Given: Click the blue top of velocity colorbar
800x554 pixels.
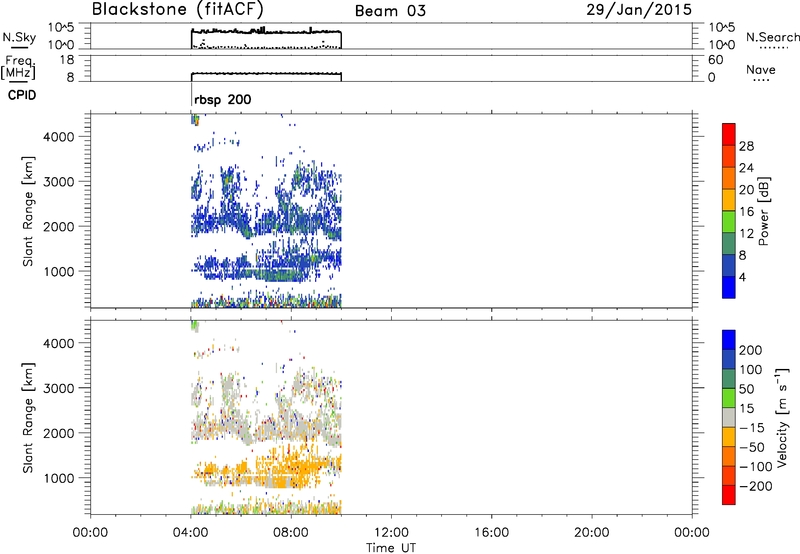Looking at the screenshot, I should 729,340.
